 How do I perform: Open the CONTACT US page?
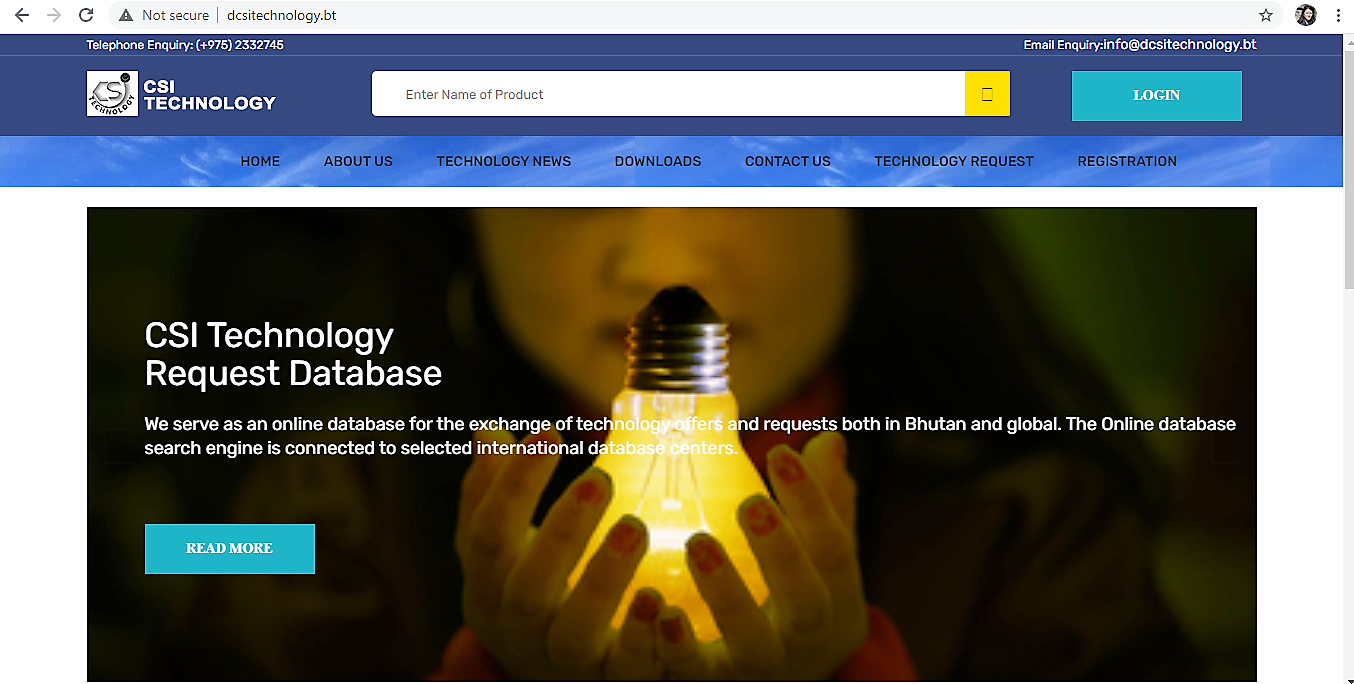(x=788, y=161)
